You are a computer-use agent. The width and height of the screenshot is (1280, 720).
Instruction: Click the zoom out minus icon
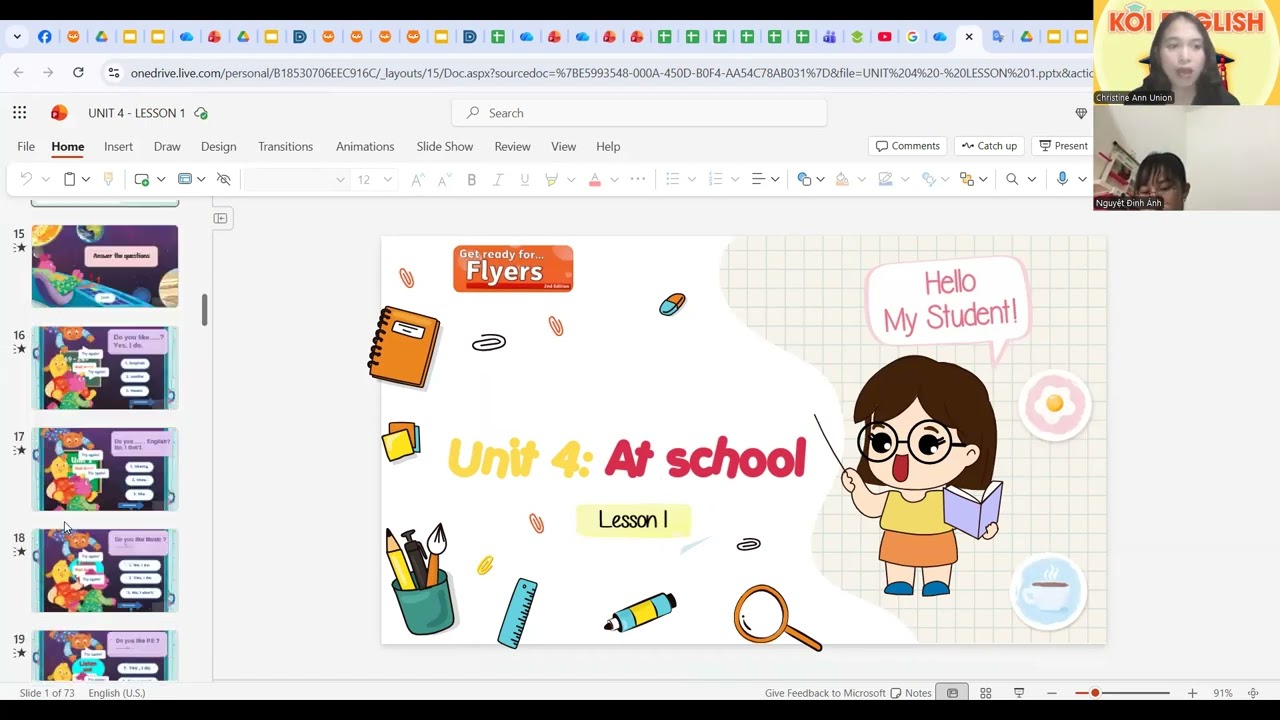tap(1051, 693)
